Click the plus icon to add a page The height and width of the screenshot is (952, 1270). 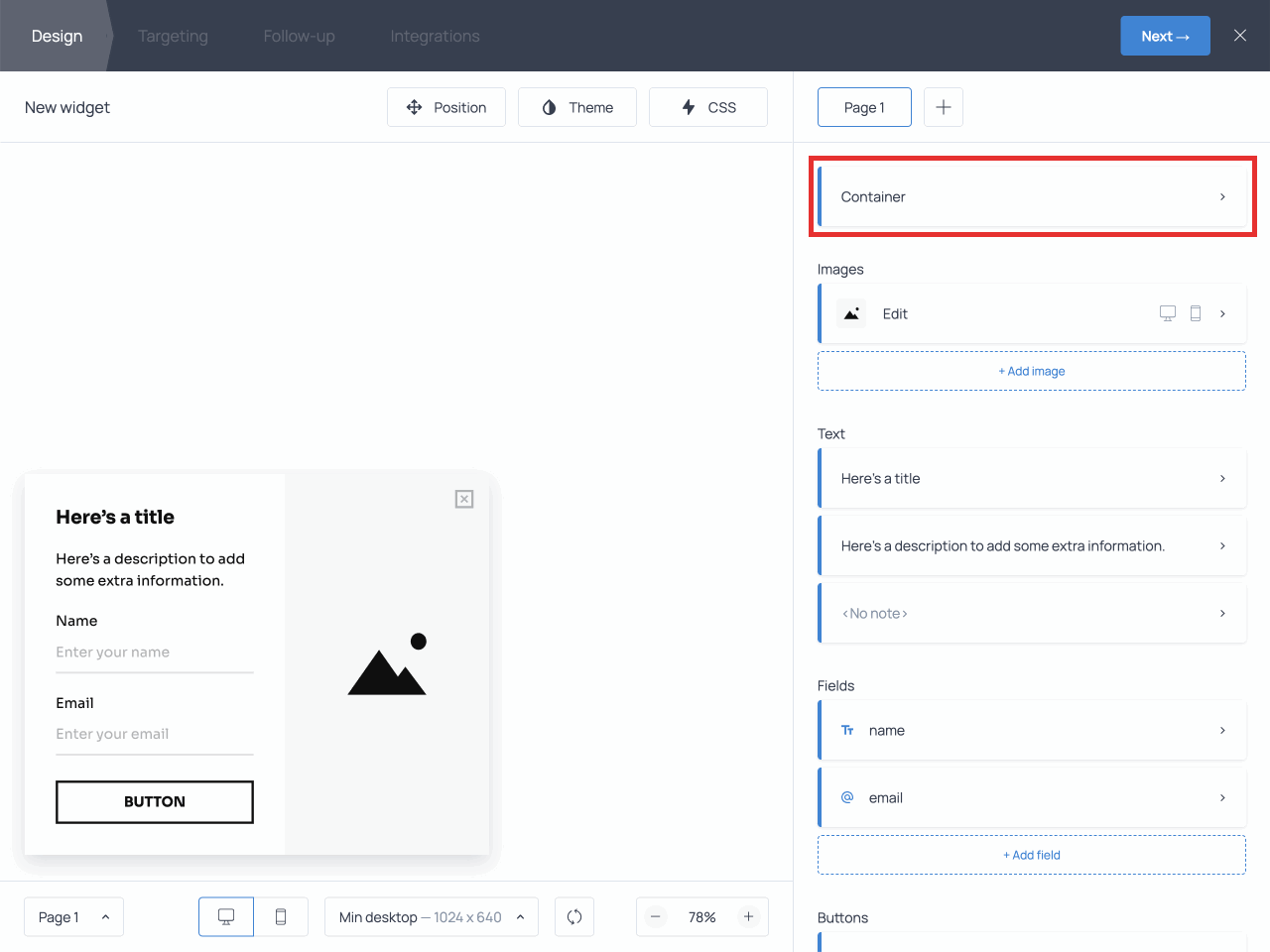click(943, 106)
